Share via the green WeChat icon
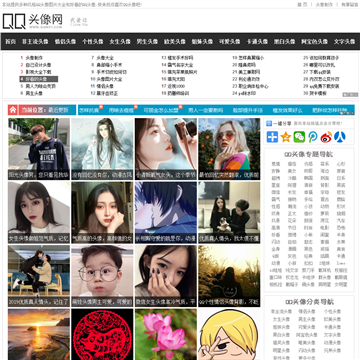This screenshot has width=360, height=360. click(x=299, y=137)
